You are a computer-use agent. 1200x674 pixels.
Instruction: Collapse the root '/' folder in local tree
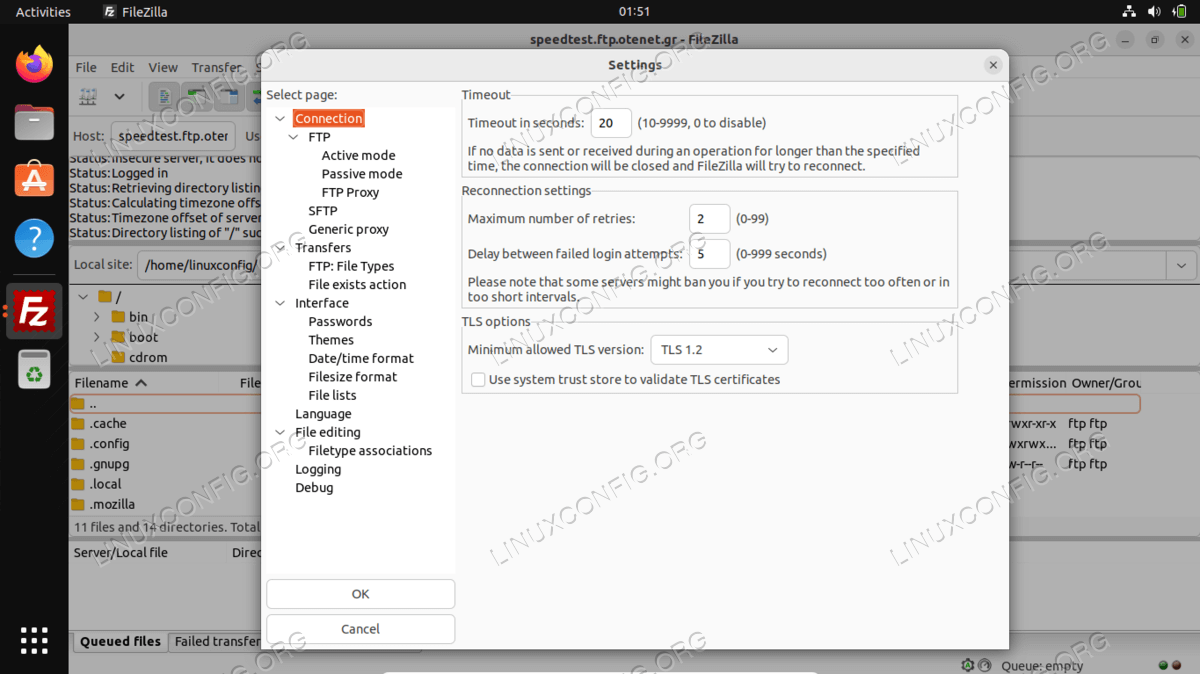pyautogui.click(x=83, y=297)
